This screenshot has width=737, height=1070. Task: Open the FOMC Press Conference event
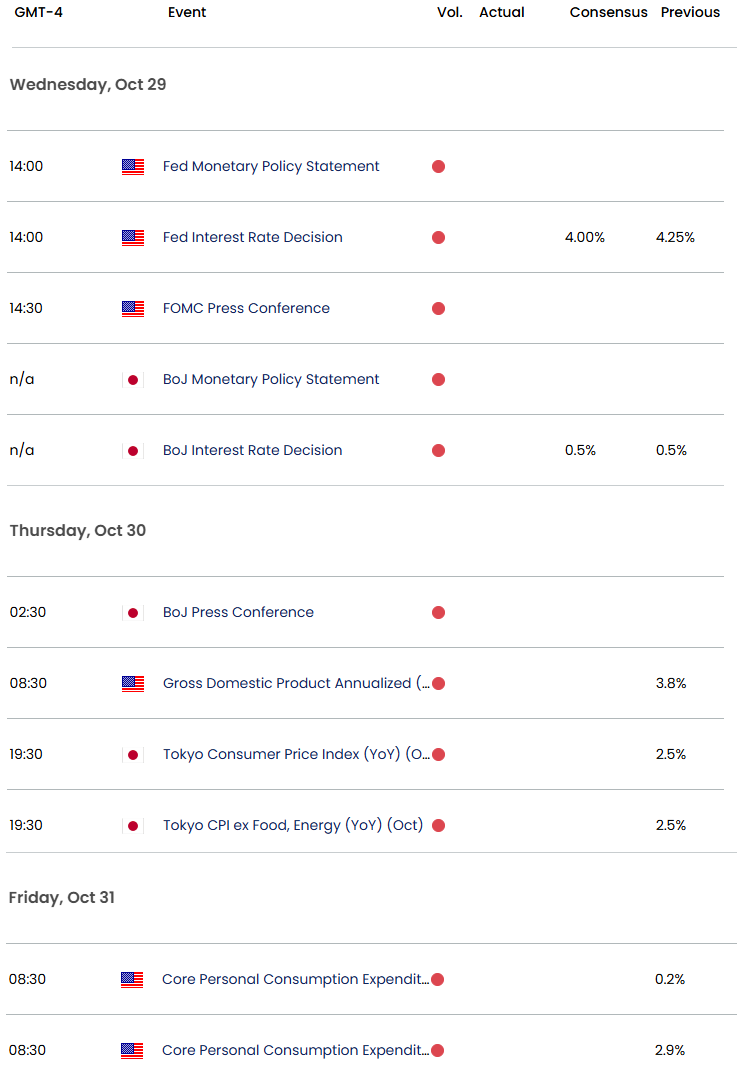tap(246, 309)
